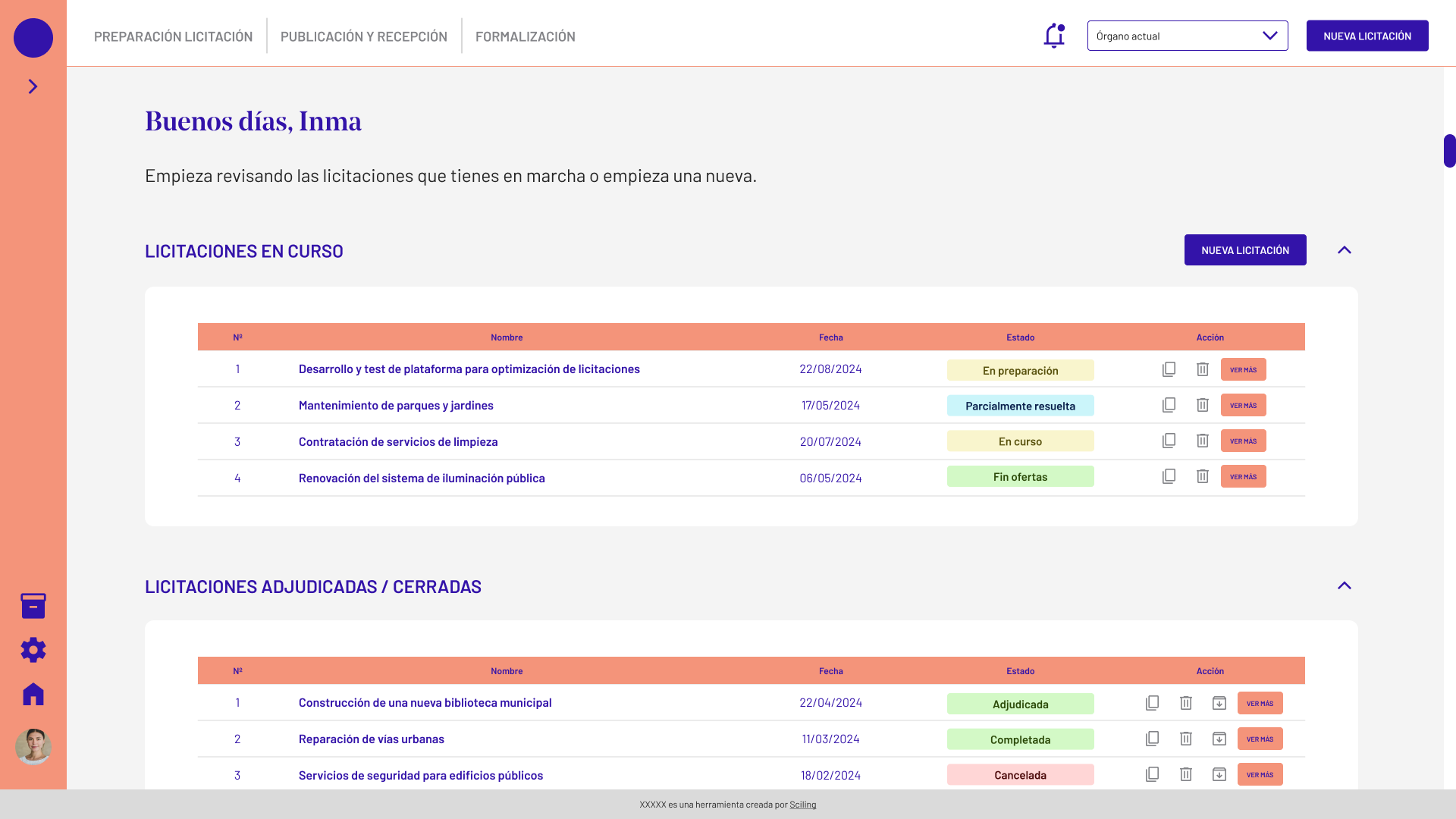The width and height of the screenshot is (1456, 819).
Task: Click download icon for 'Servicios de seguridad' row
Action: [x=1219, y=774]
